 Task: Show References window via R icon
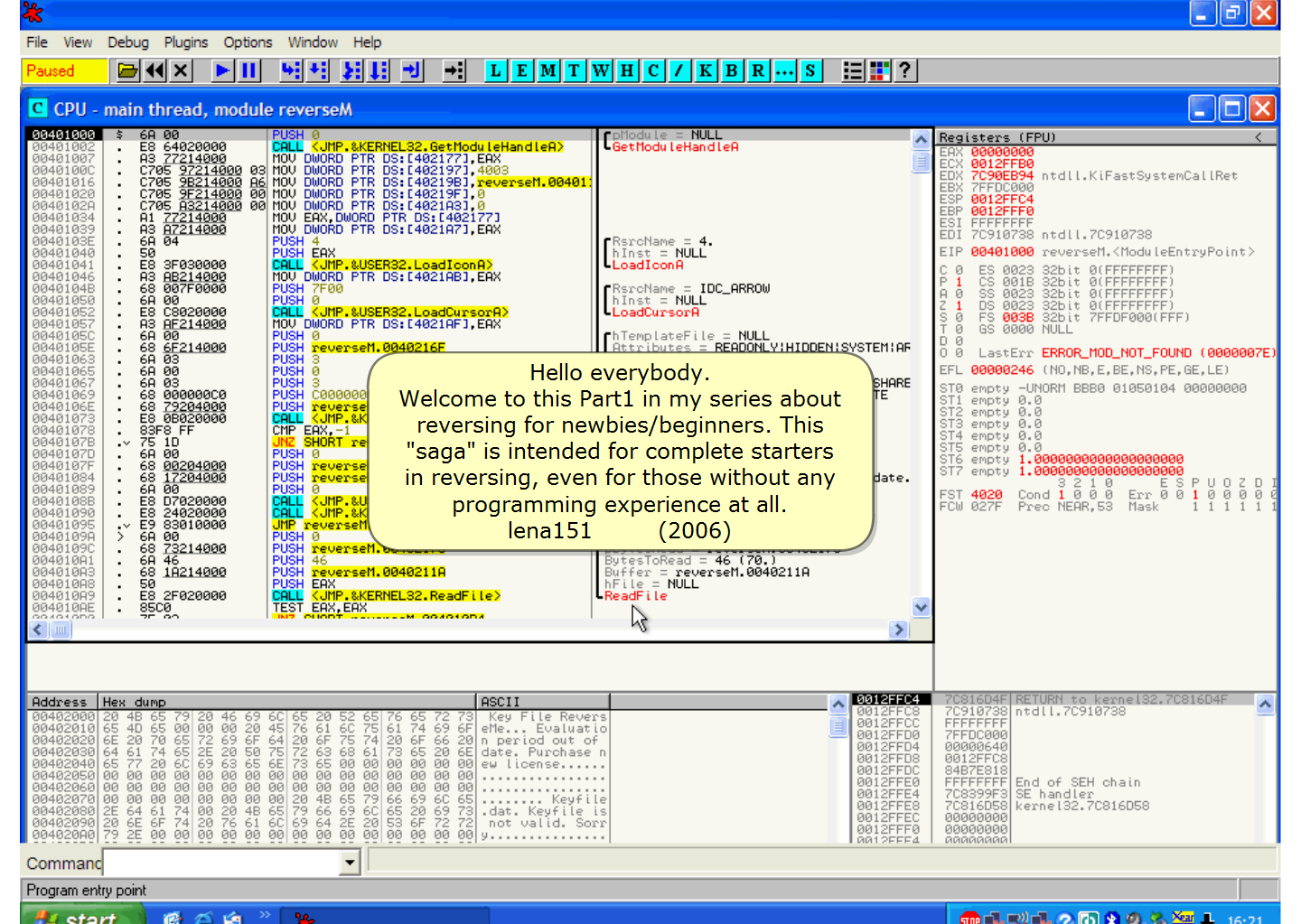758,70
